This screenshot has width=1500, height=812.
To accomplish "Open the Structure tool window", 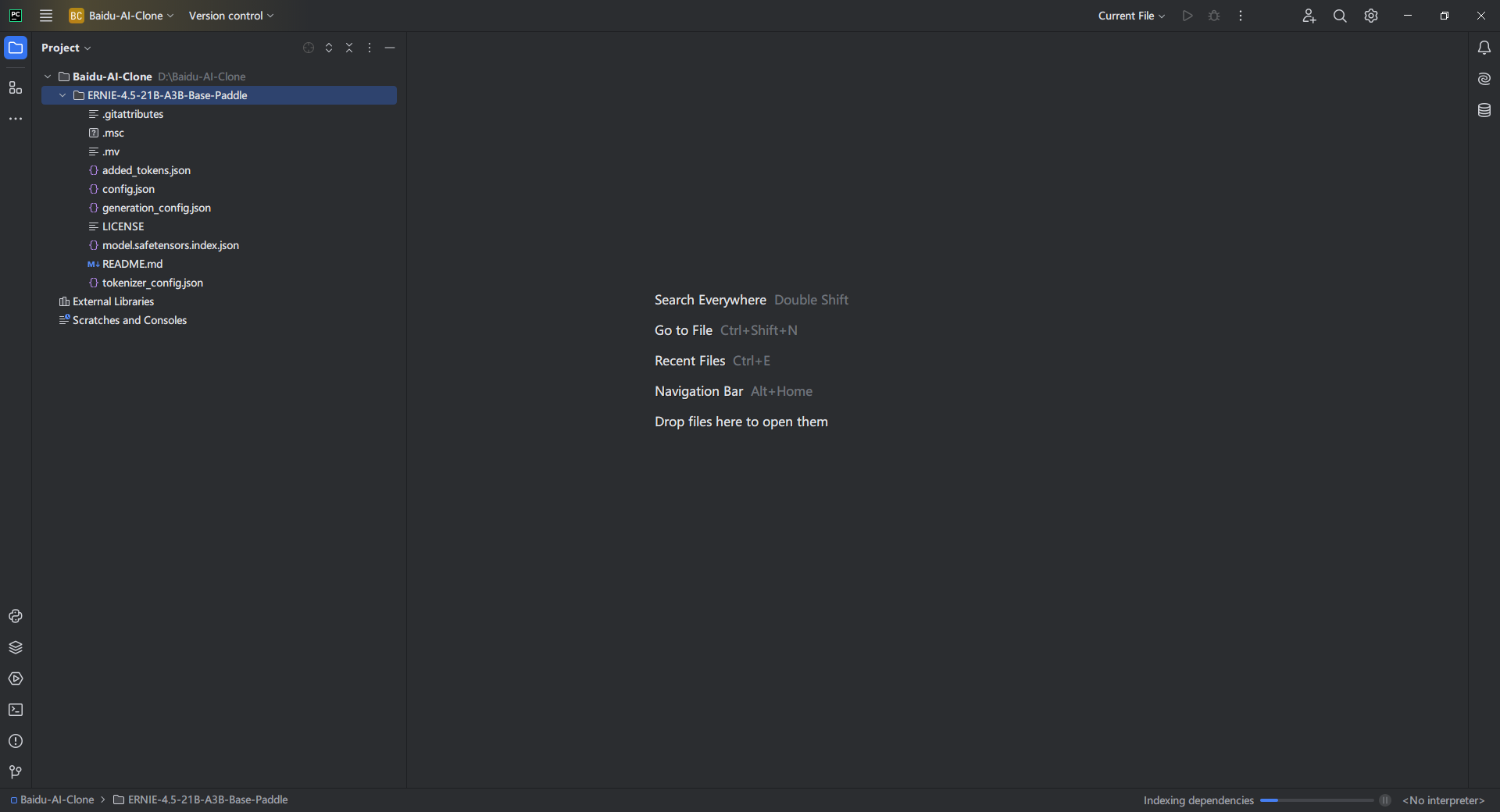I will tap(16, 87).
